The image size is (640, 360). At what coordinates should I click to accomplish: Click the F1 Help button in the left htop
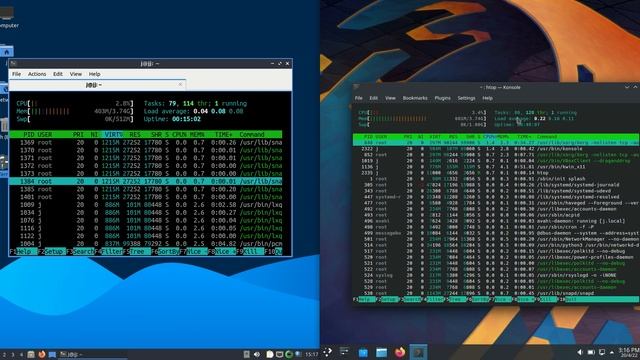tap(23, 251)
